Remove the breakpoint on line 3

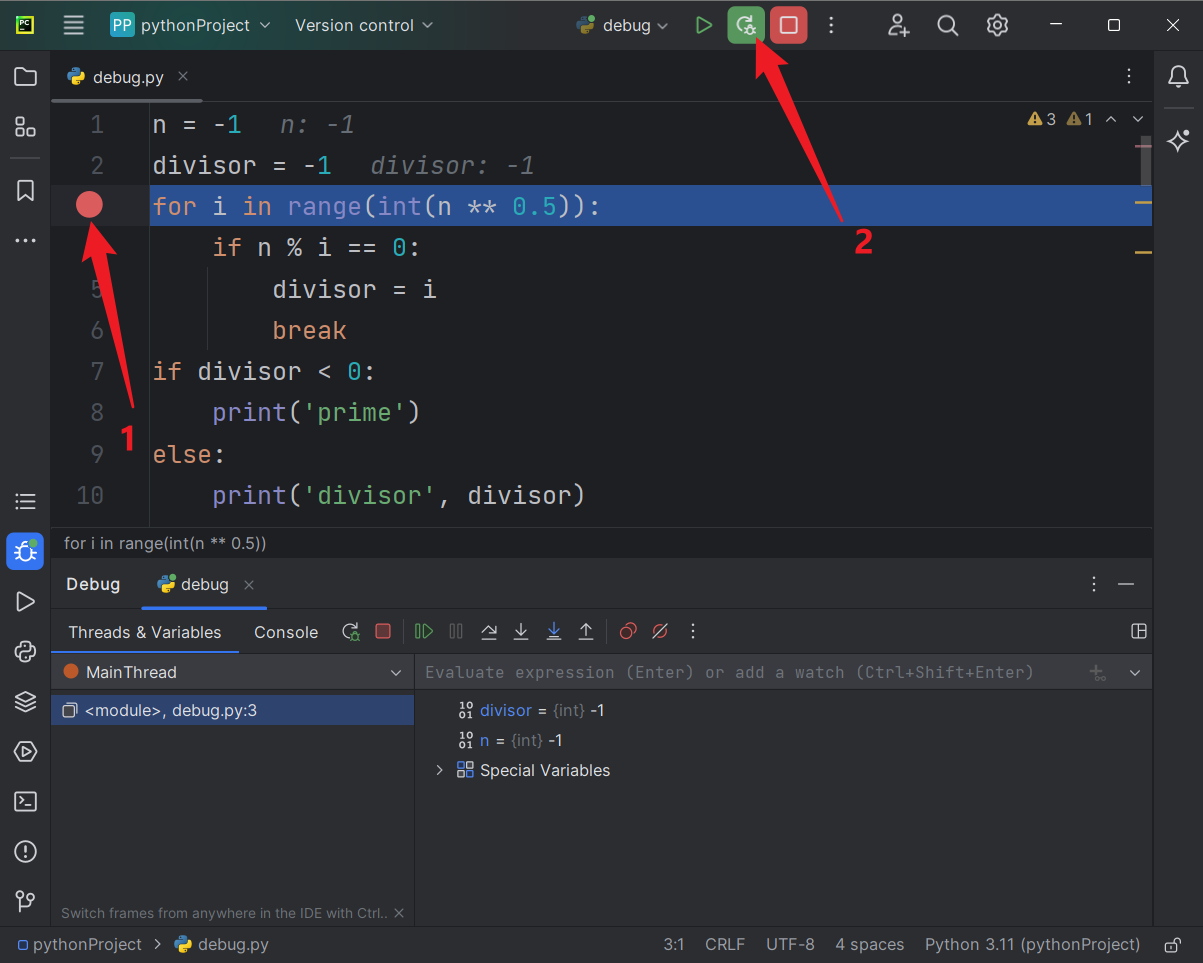click(x=90, y=205)
